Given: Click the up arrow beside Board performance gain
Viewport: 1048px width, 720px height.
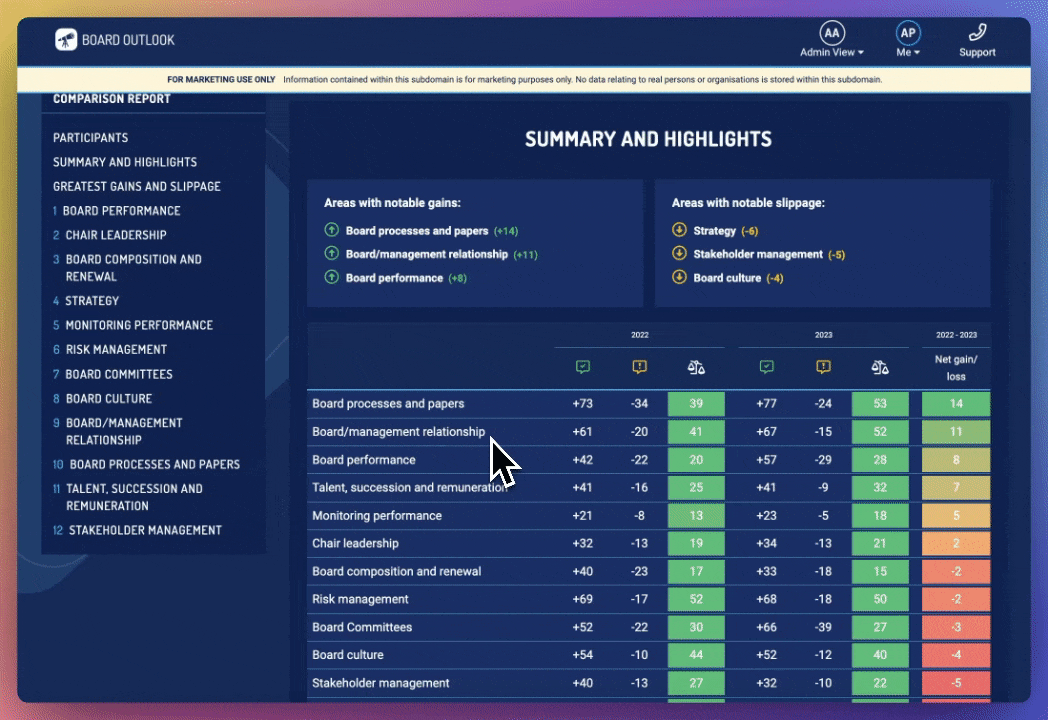Looking at the screenshot, I should coord(332,278).
